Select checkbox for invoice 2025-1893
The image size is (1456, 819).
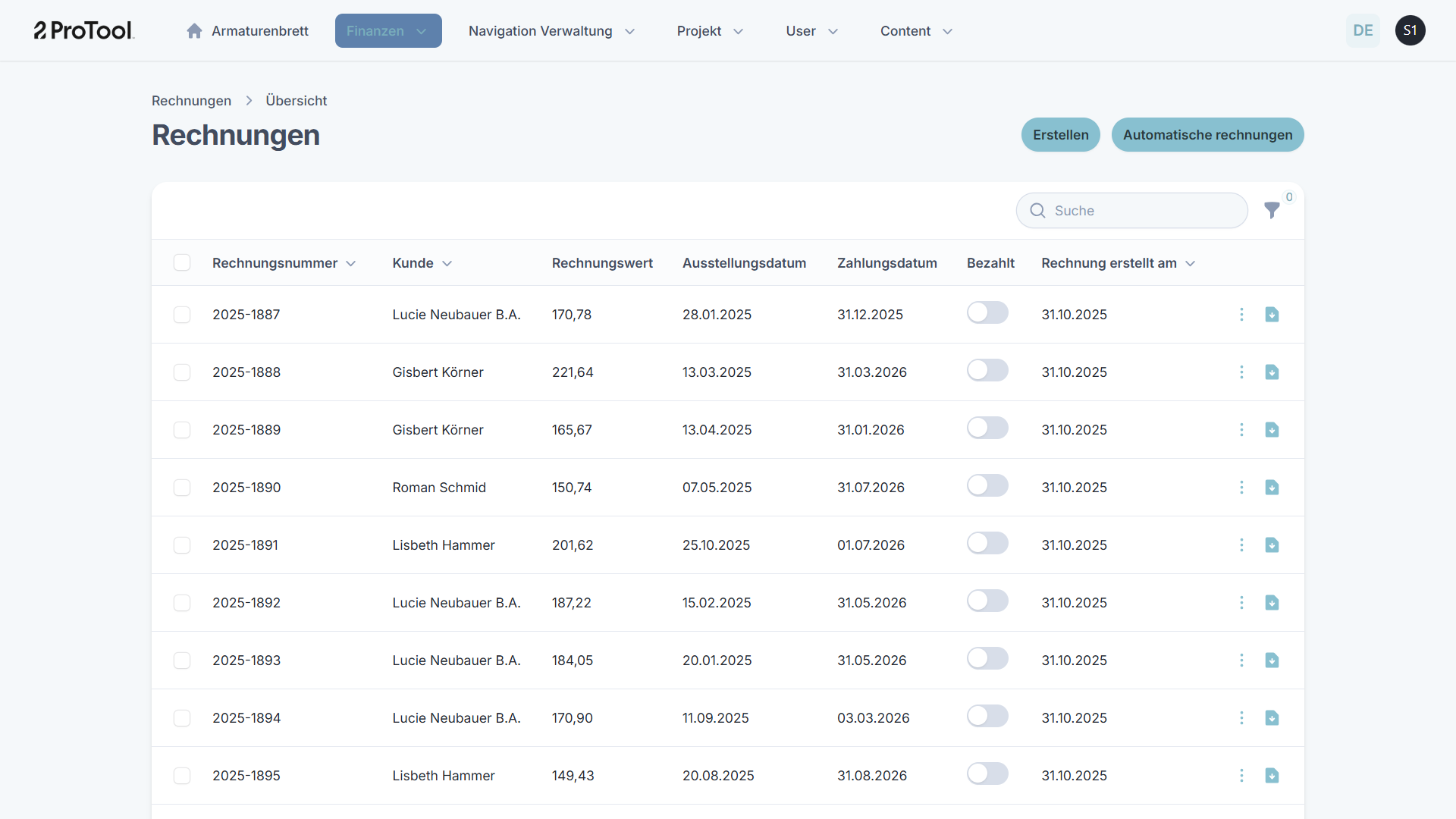182,661
